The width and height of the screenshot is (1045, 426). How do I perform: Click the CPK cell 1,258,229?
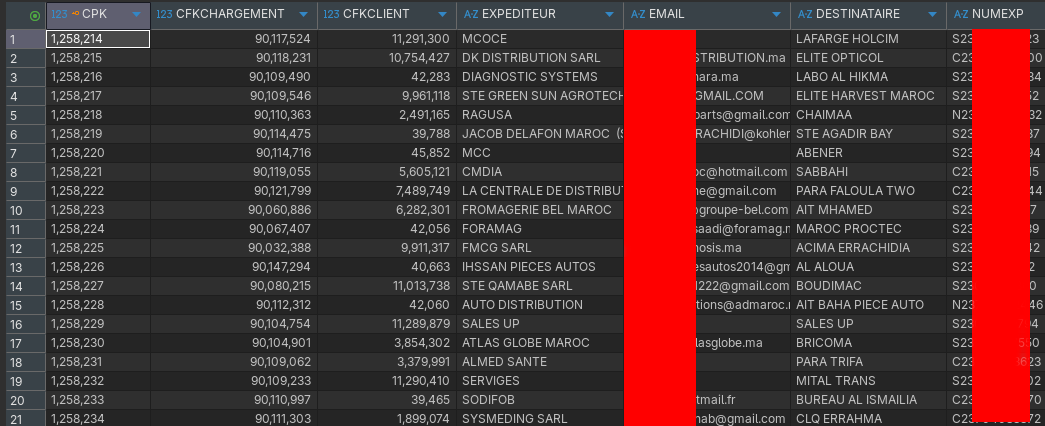click(98, 324)
